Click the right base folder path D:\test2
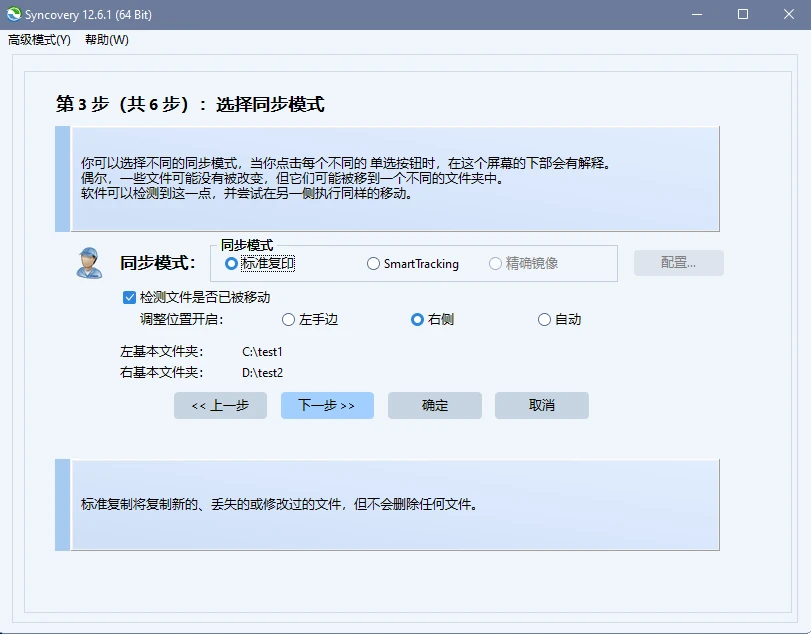811x634 pixels. point(262,373)
